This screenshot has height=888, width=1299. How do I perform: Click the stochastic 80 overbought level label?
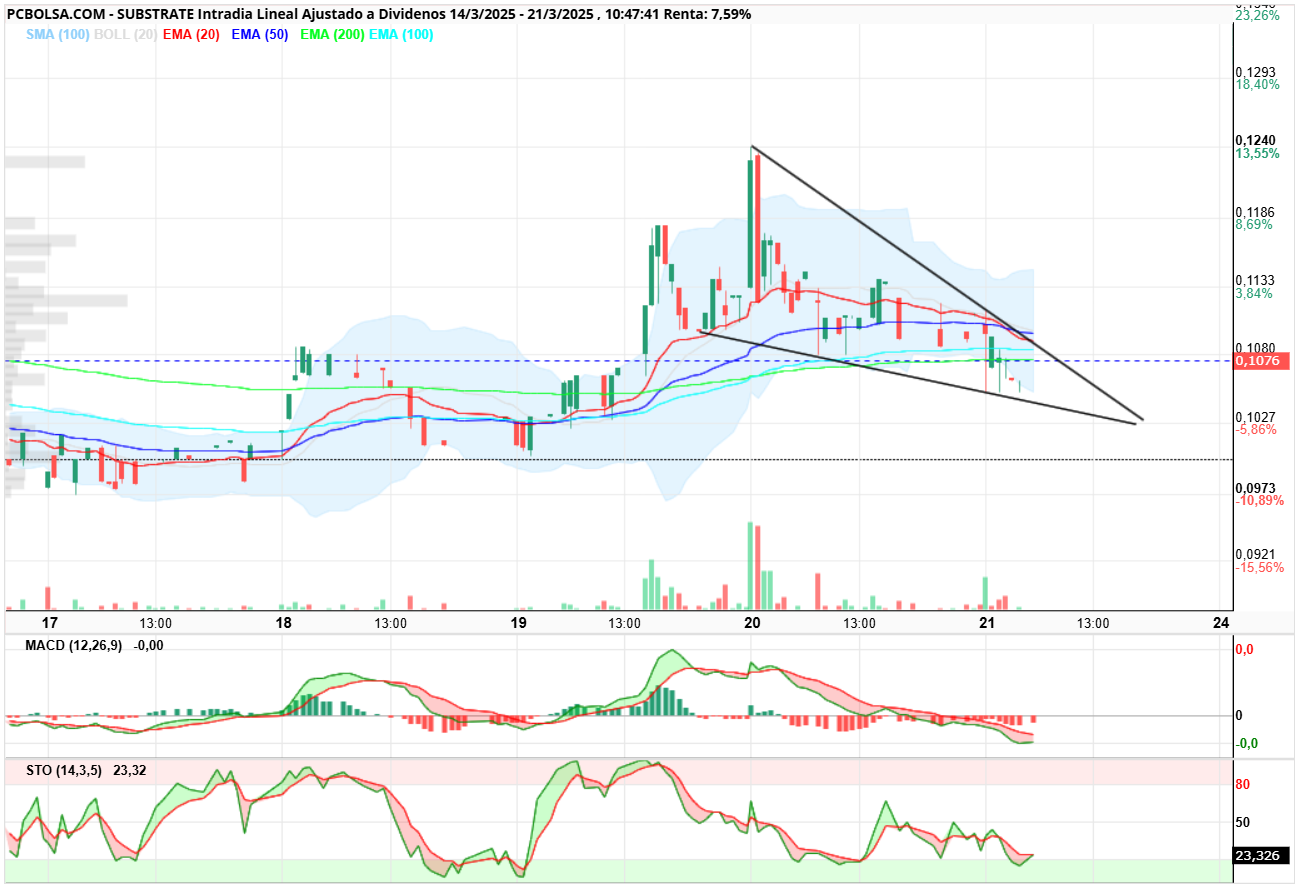point(1243,785)
